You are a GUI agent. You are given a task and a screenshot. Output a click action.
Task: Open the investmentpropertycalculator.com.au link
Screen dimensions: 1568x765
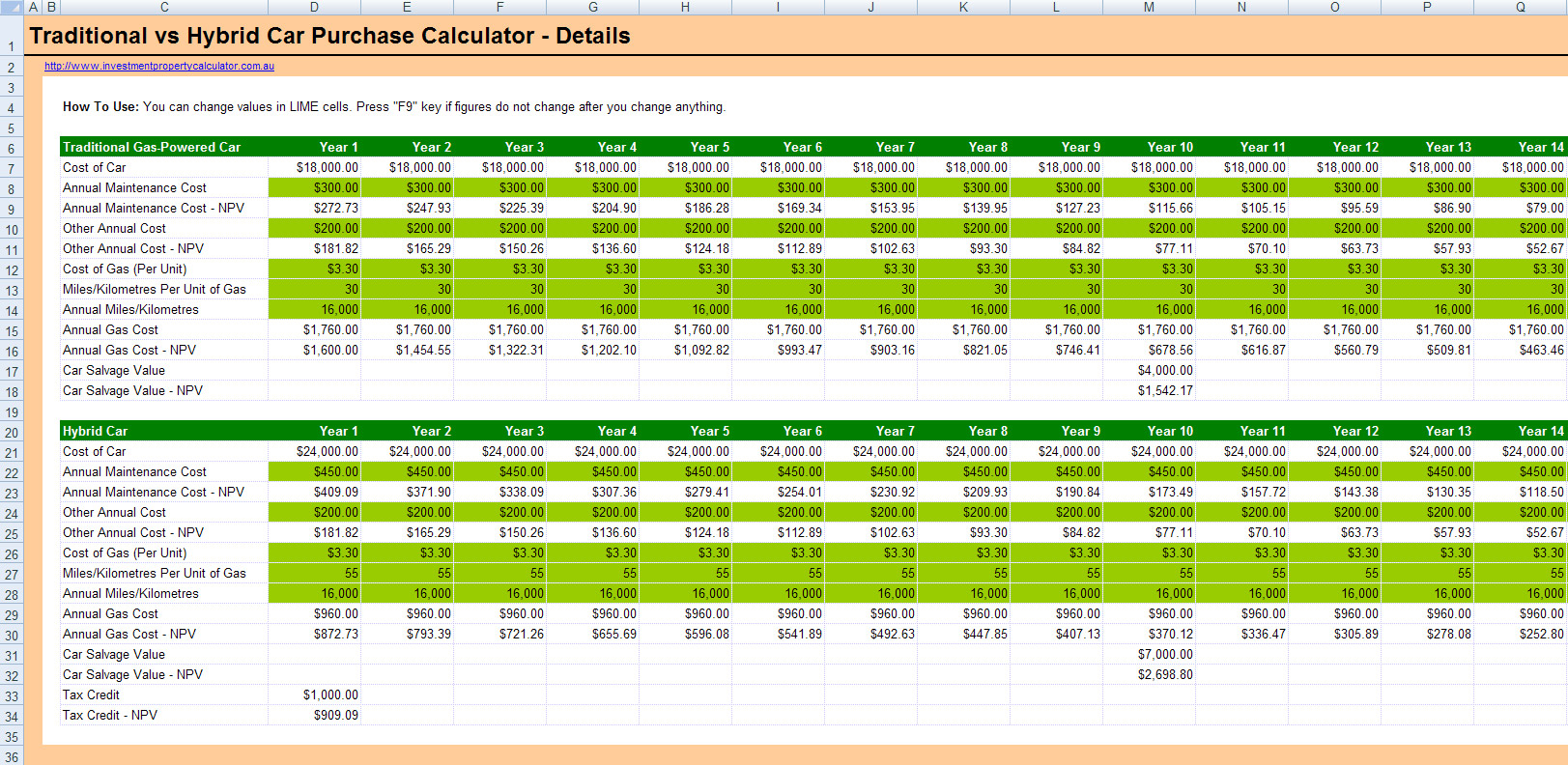pos(159,67)
